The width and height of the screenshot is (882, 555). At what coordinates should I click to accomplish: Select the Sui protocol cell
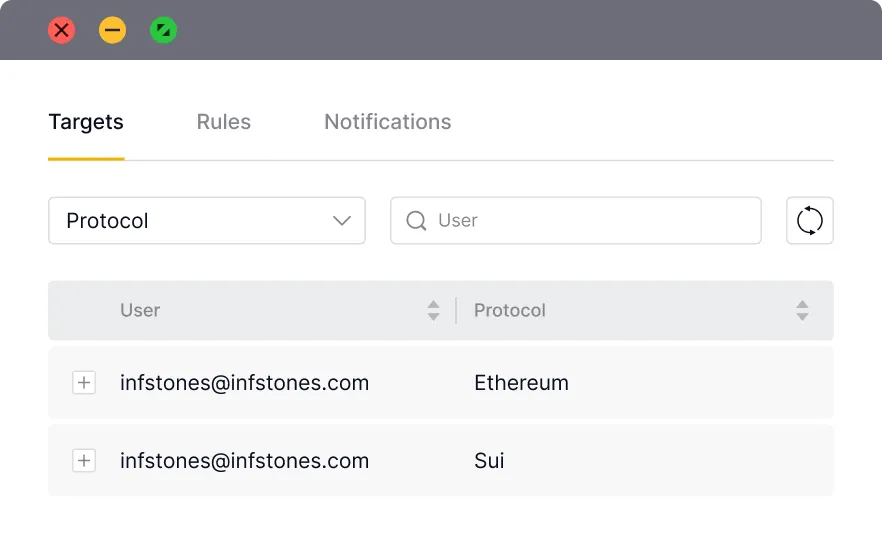pos(489,461)
